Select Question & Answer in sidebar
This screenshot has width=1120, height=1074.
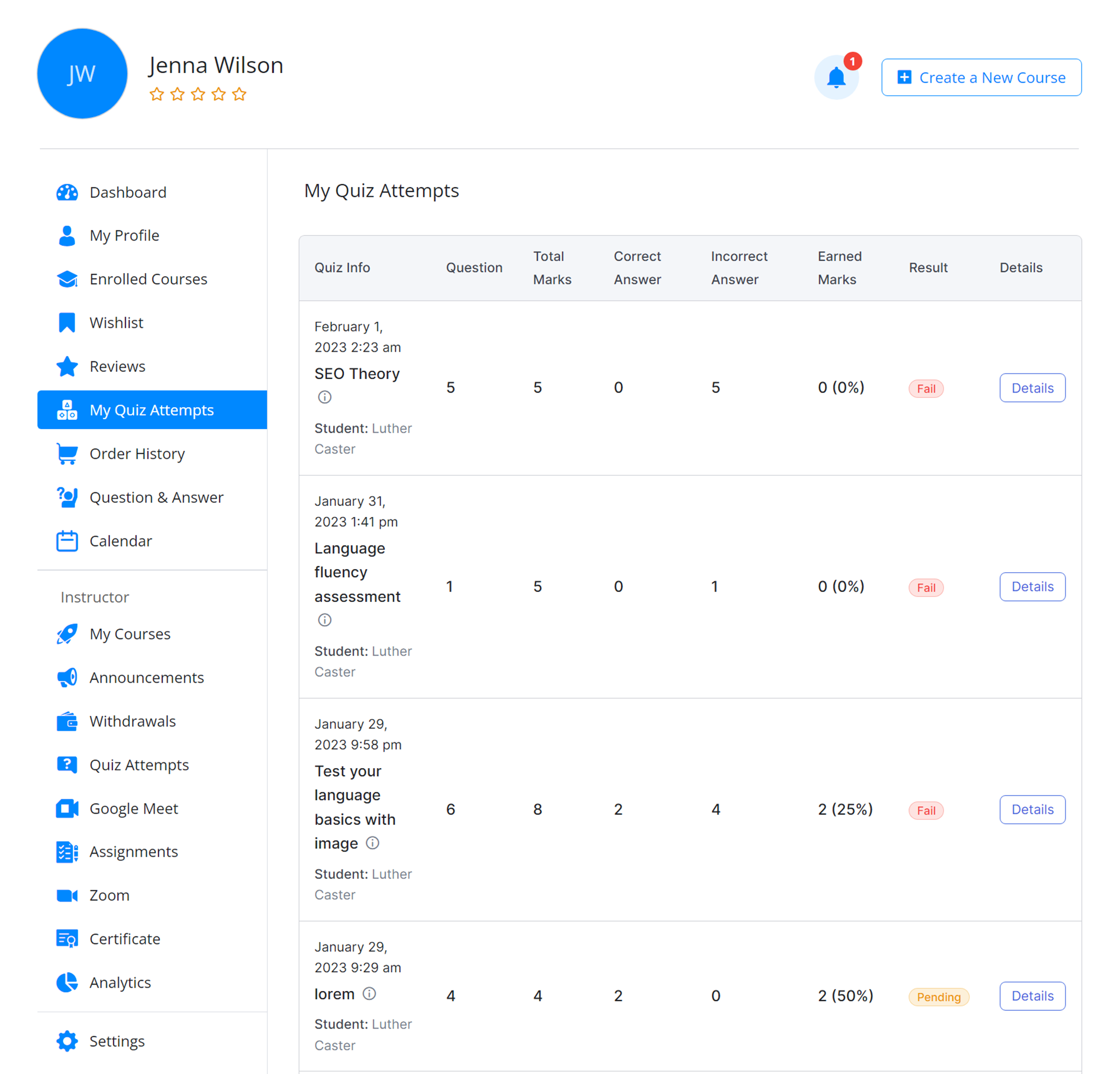pyautogui.click(x=156, y=498)
